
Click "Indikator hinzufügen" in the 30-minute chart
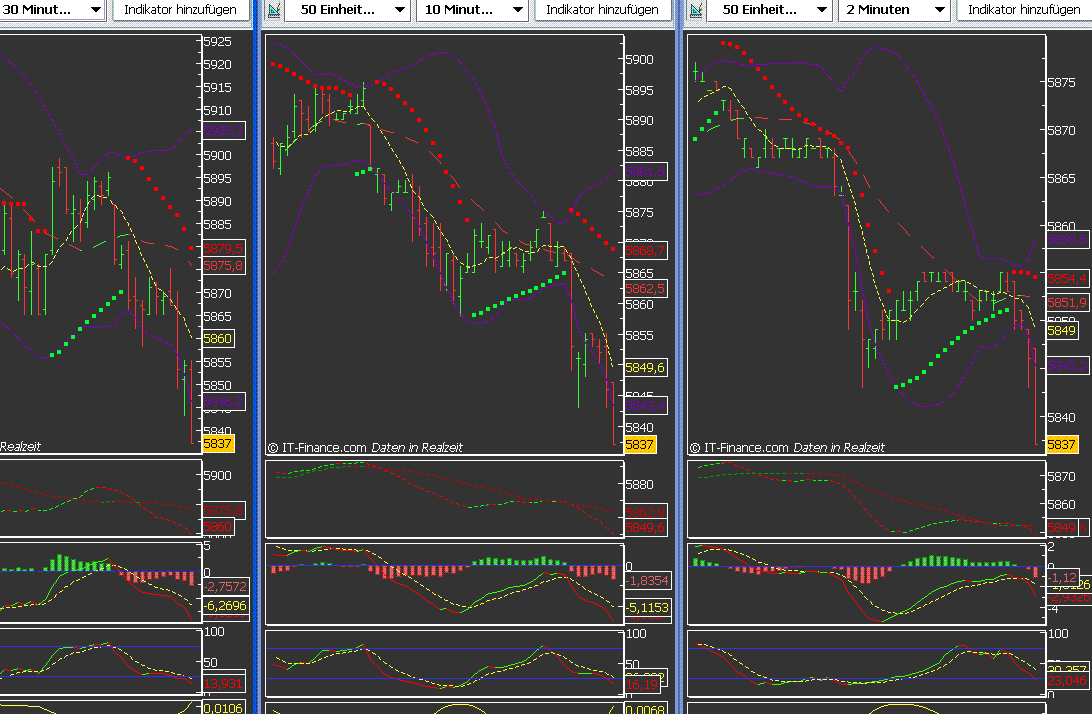(180, 10)
